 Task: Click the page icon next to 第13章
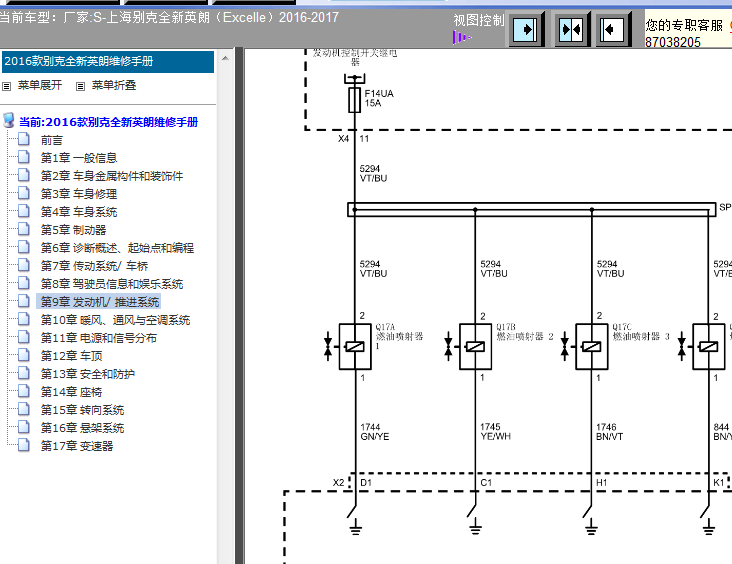(x=24, y=373)
